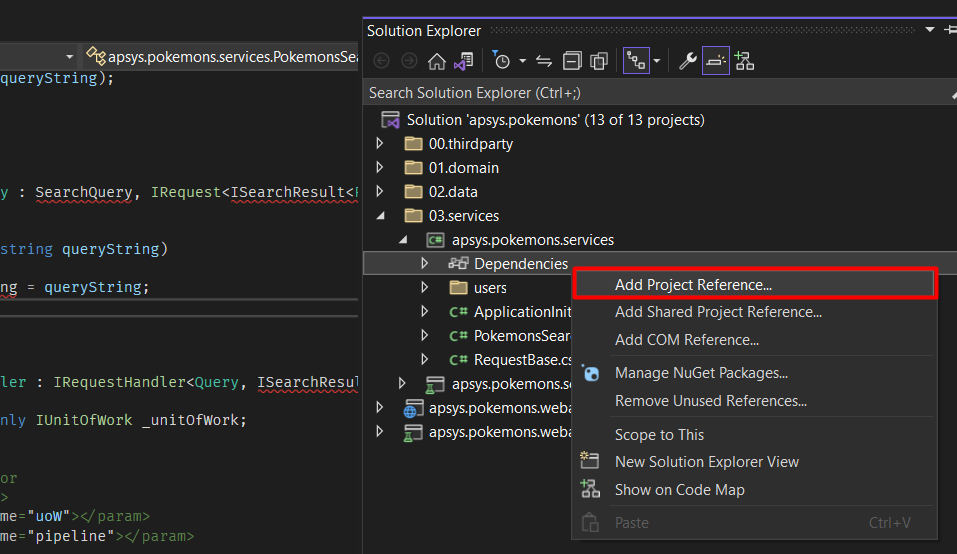Click Sync with Active Document icon
The width and height of the screenshot is (957, 554).
coord(544,61)
